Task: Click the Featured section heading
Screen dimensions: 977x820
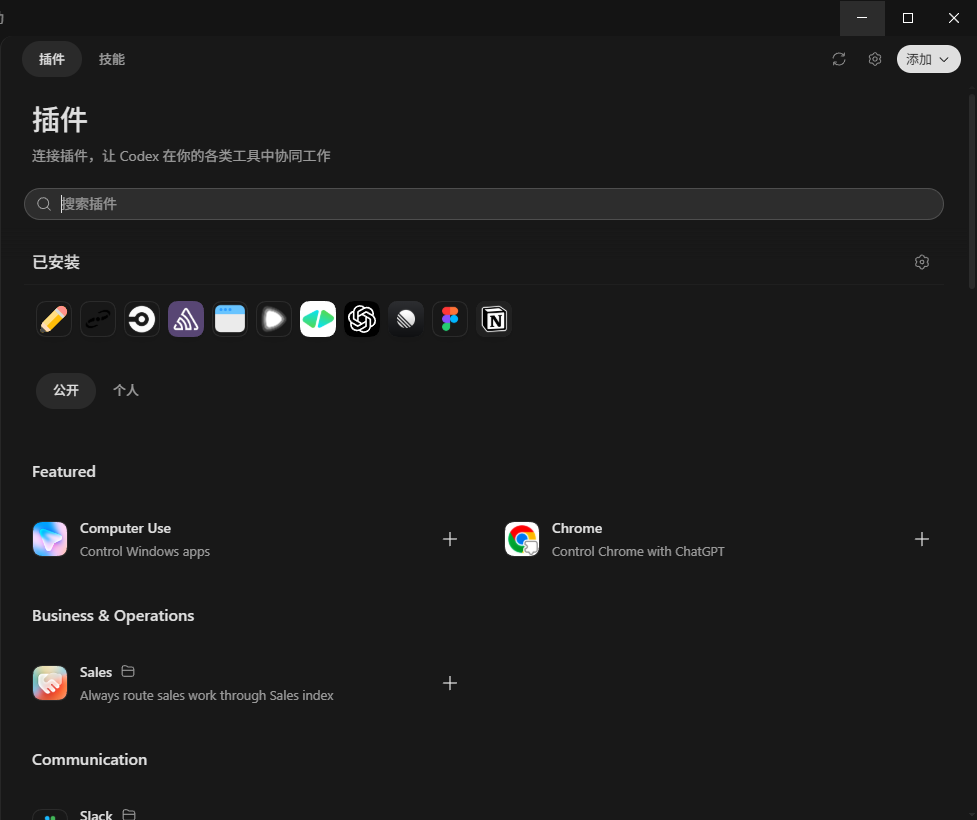Action: pyautogui.click(x=64, y=472)
